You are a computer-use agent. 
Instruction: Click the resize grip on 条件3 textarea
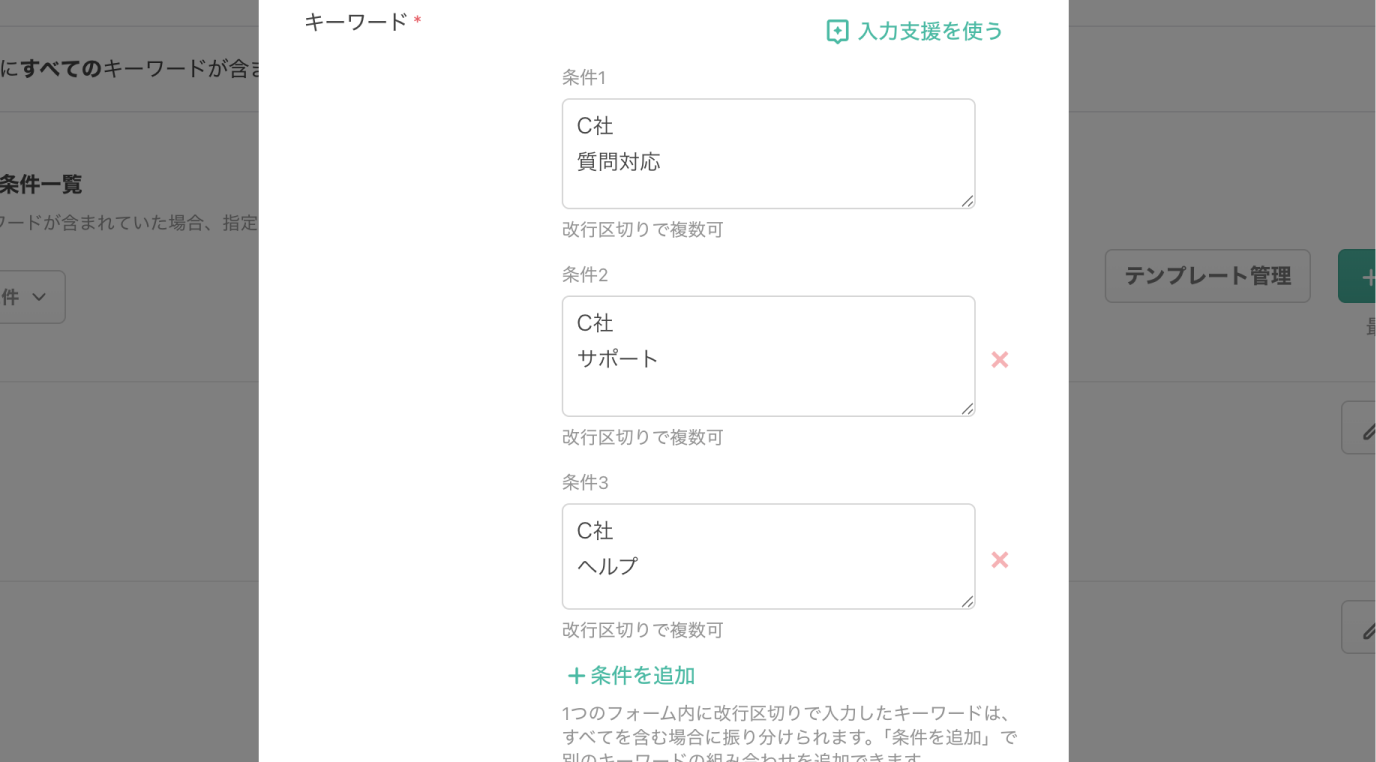click(967, 600)
